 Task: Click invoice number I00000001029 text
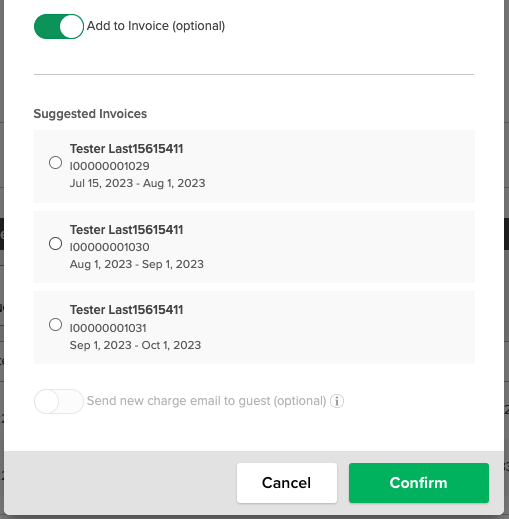pyautogui.click(x=109, y=166)
